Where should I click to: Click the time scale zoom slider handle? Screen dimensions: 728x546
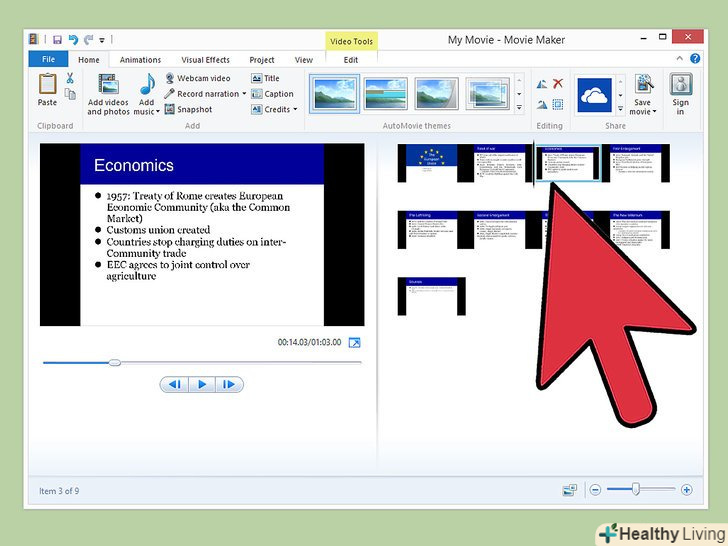[x=636, y=489]
